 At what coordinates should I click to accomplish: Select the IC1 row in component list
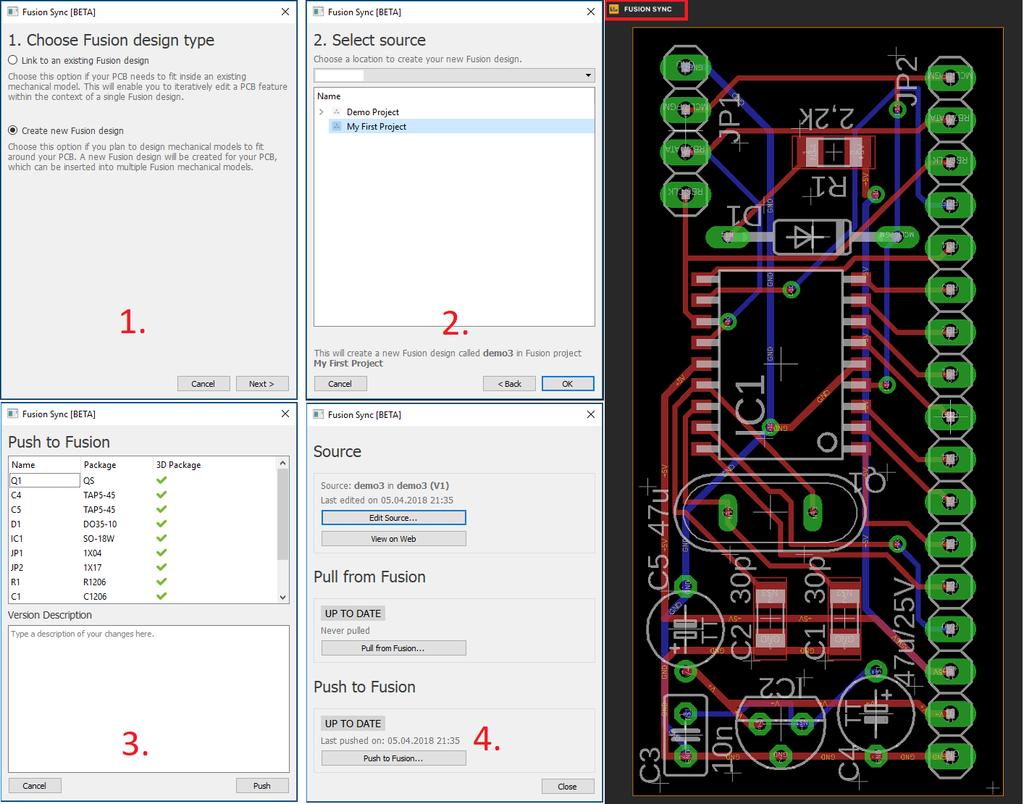coord(143,538)
